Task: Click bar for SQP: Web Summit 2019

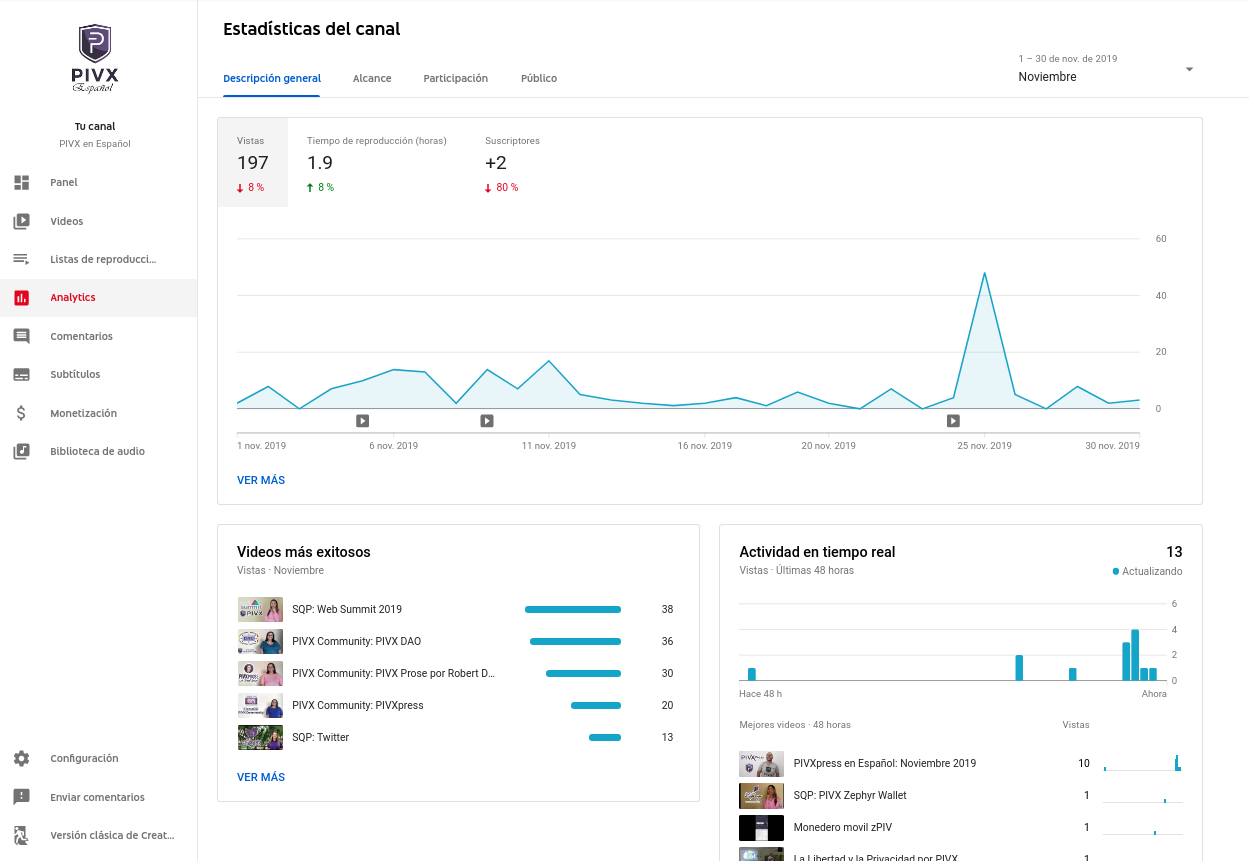Action: point(573,609)
